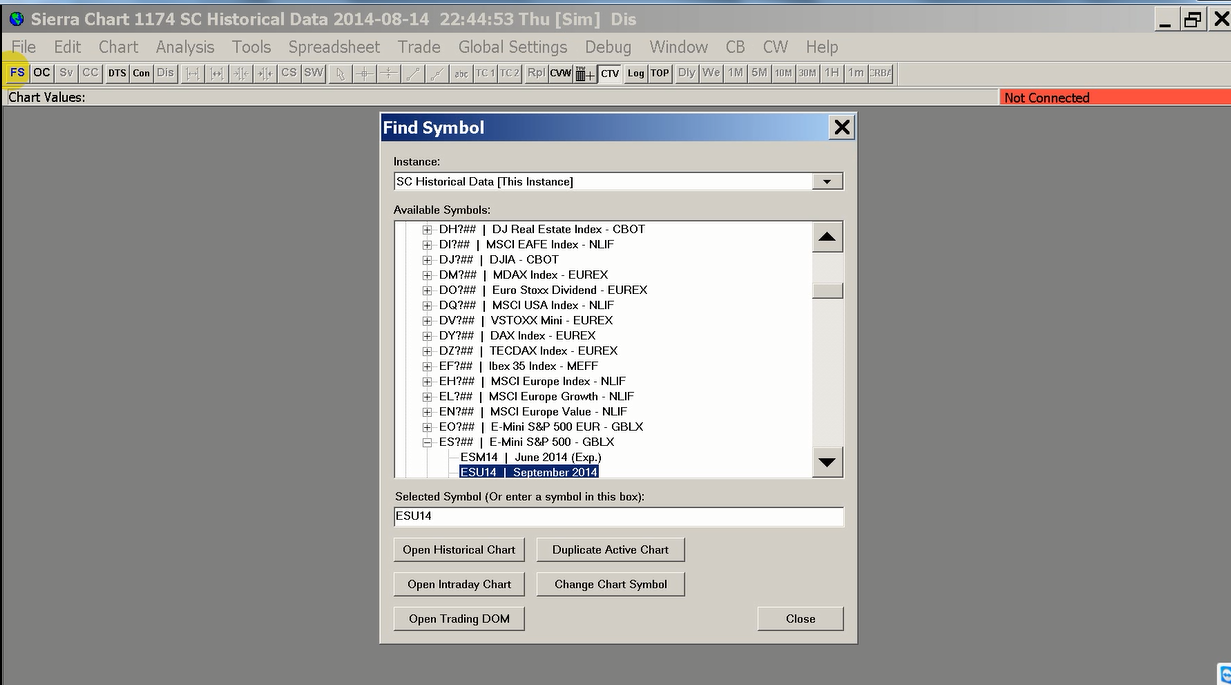Click the CC toolbar button
Viewport: 1231px width, 685px height.
tap(91, 73)
